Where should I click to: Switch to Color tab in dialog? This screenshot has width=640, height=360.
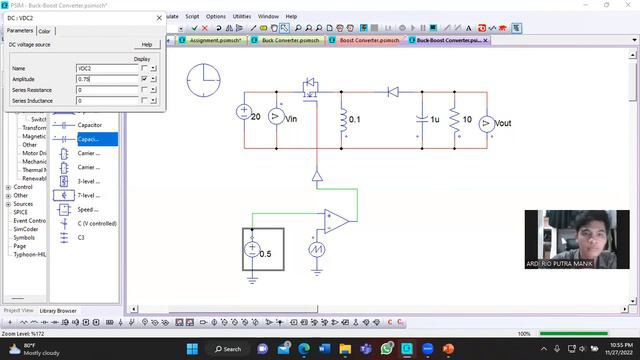click(44, 31)
